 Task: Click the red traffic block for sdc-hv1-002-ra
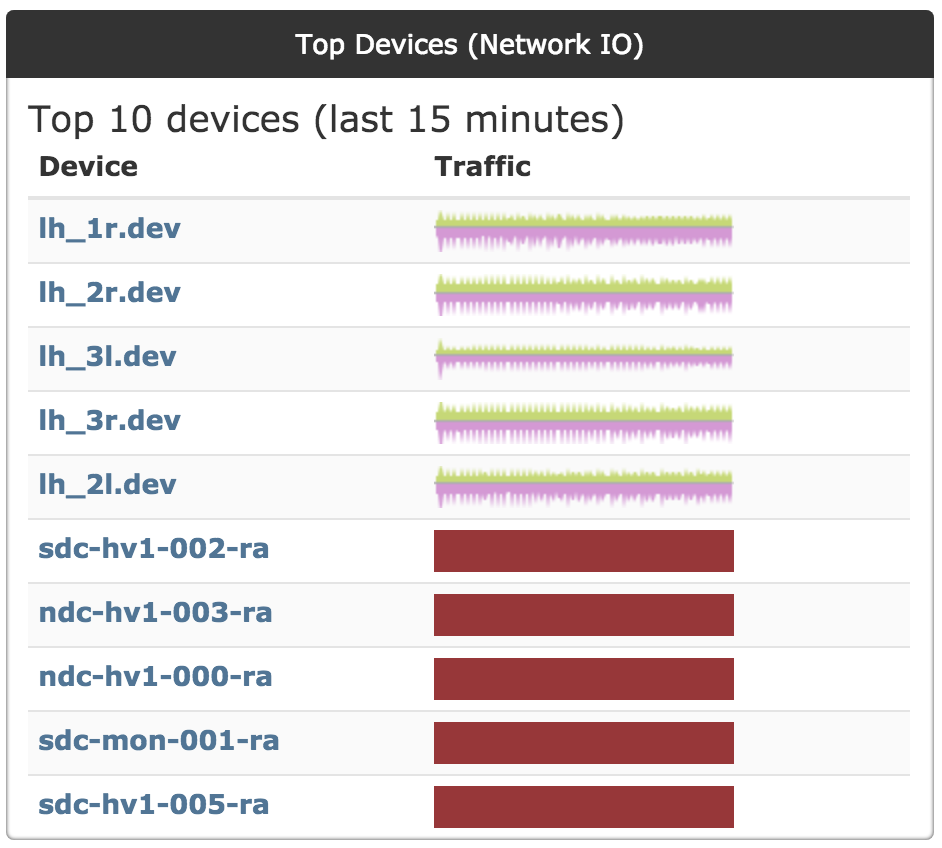(584, 551)
